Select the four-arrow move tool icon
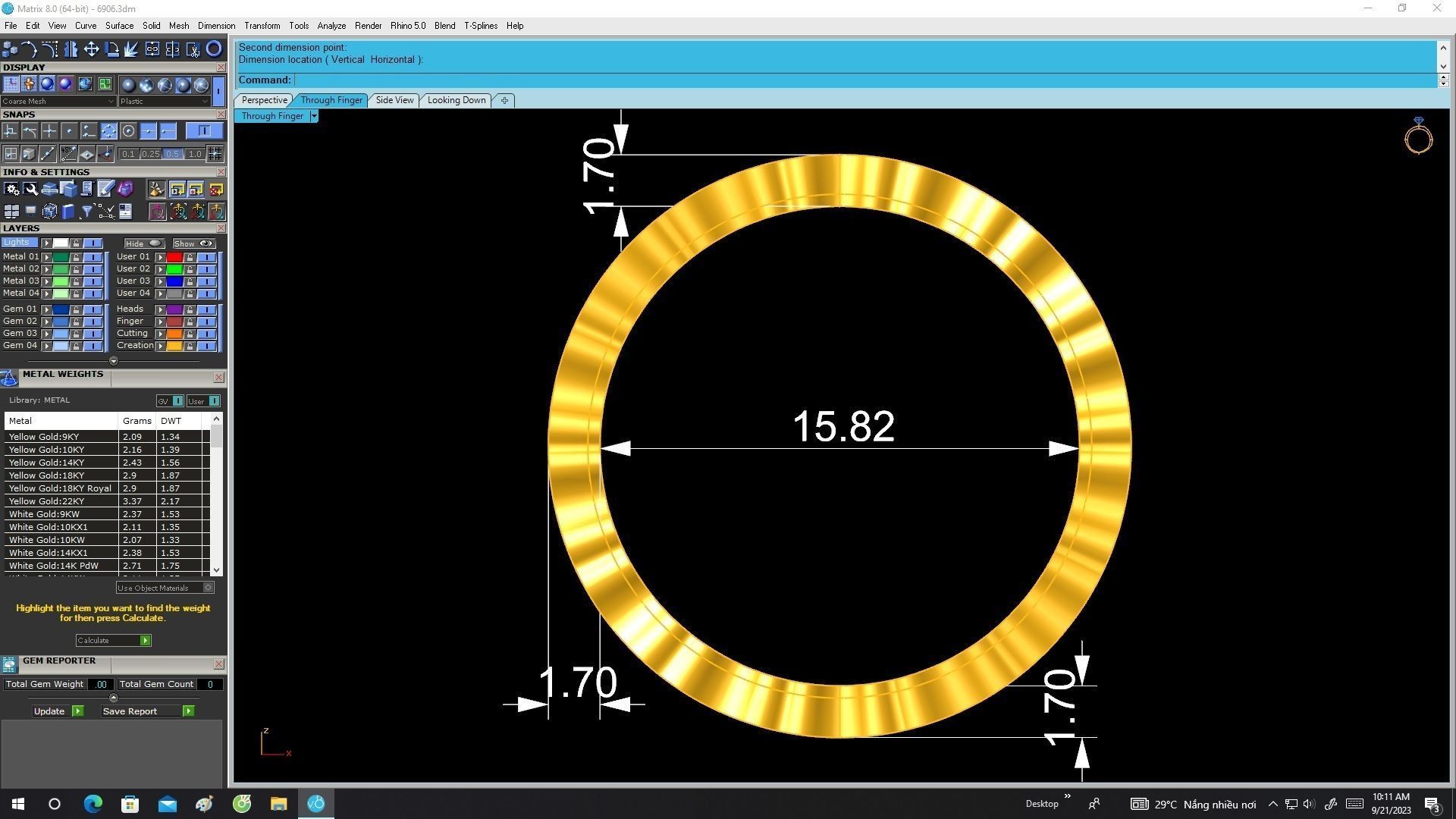Image resolution: width=1456 pixels, height=819 pixels. pos(91,49)
